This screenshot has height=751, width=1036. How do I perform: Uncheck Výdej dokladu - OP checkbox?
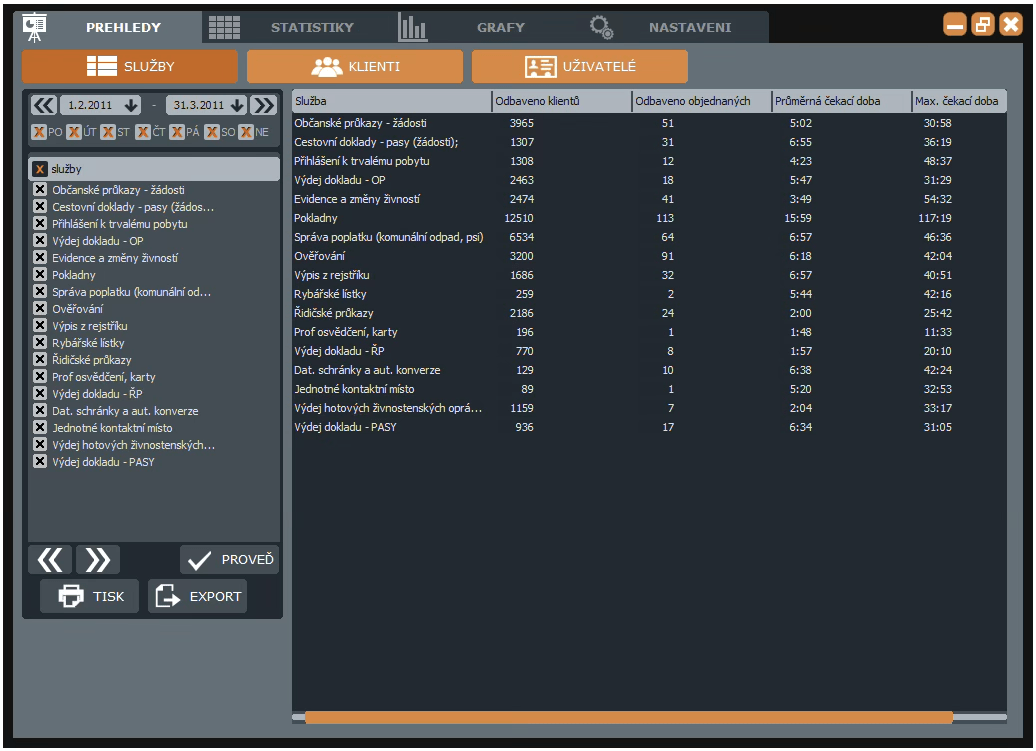tap(40, 240)
